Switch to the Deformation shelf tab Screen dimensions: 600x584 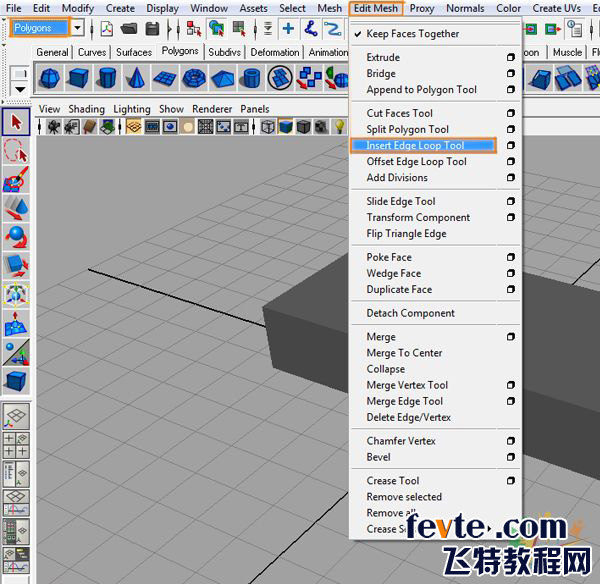pyautogui.click(x=275, y=52)
